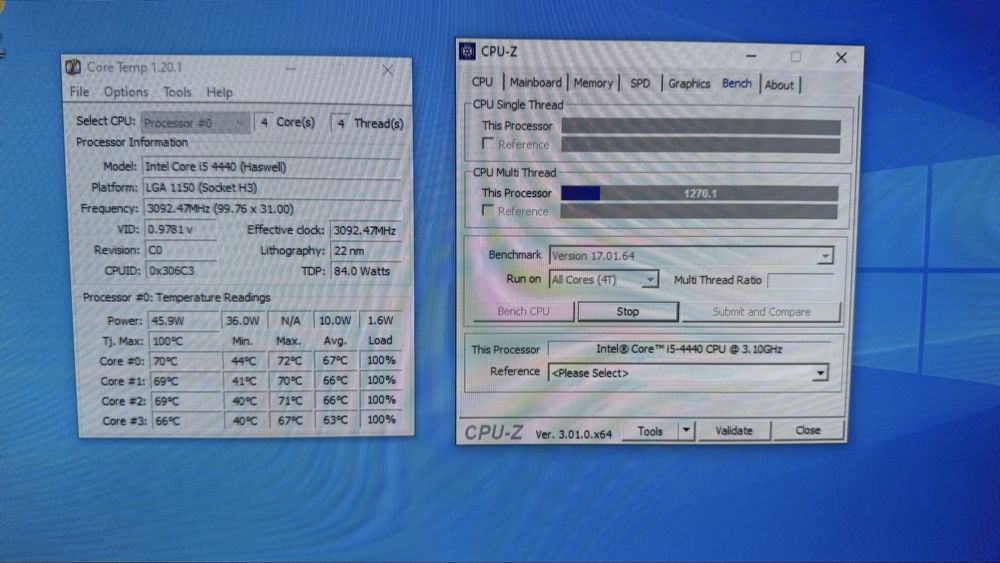The height and width of the screenshot is (563, 1000).
Task: Click the Bench CPU button
Action: (x=523, y=311)
